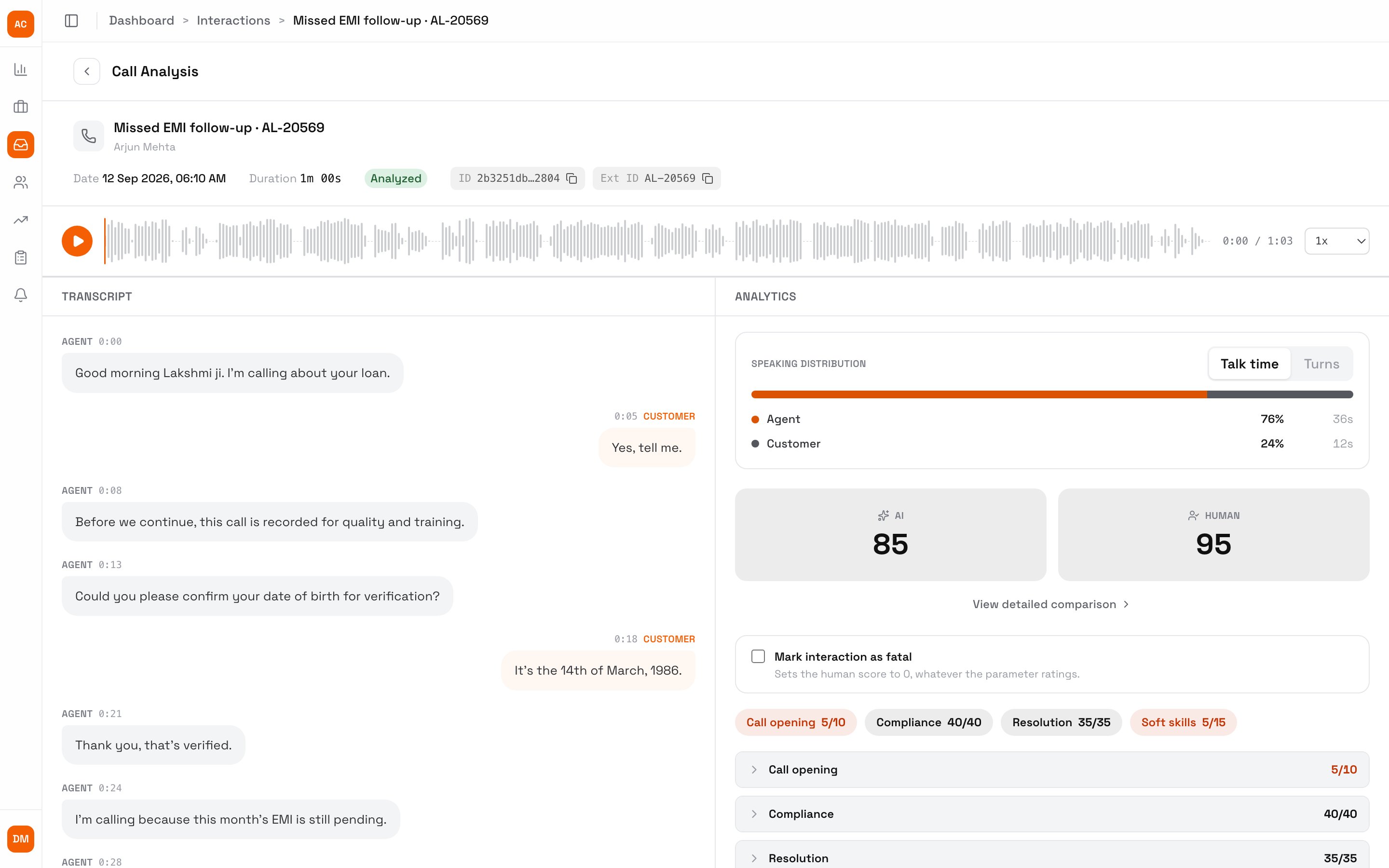Viewport: 1389px width, 868px height.
Task: Check Mark interaction as fatal
Action: [758, 656]
